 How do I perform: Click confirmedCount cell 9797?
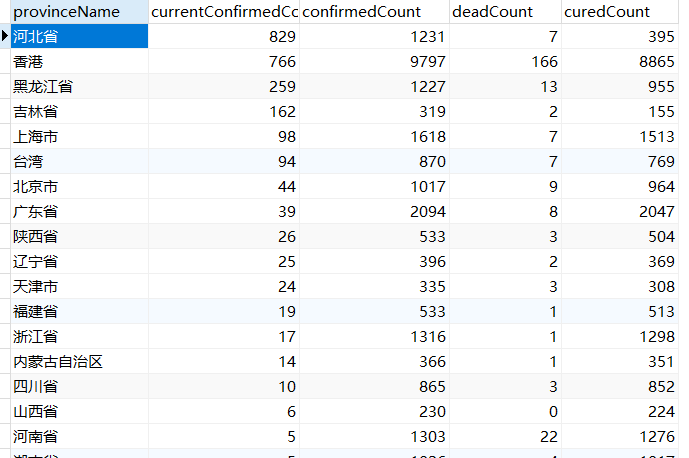pos(374,61)
